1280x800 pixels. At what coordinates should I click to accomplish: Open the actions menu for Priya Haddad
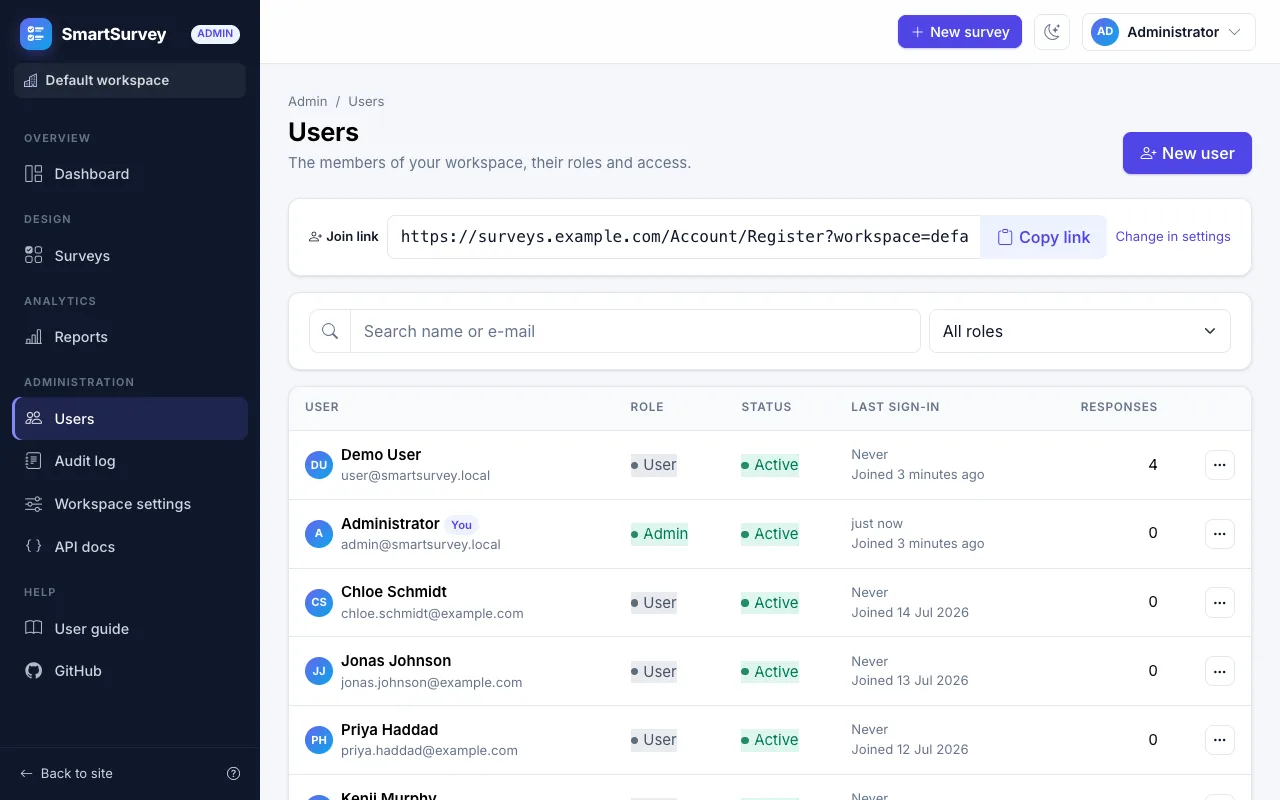point(1219,740)
